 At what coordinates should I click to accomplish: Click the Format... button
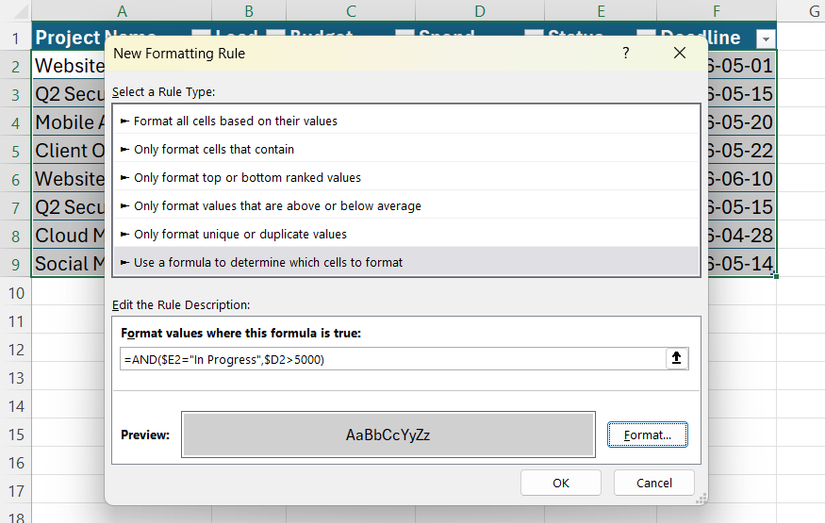click(x=647, y=435)
